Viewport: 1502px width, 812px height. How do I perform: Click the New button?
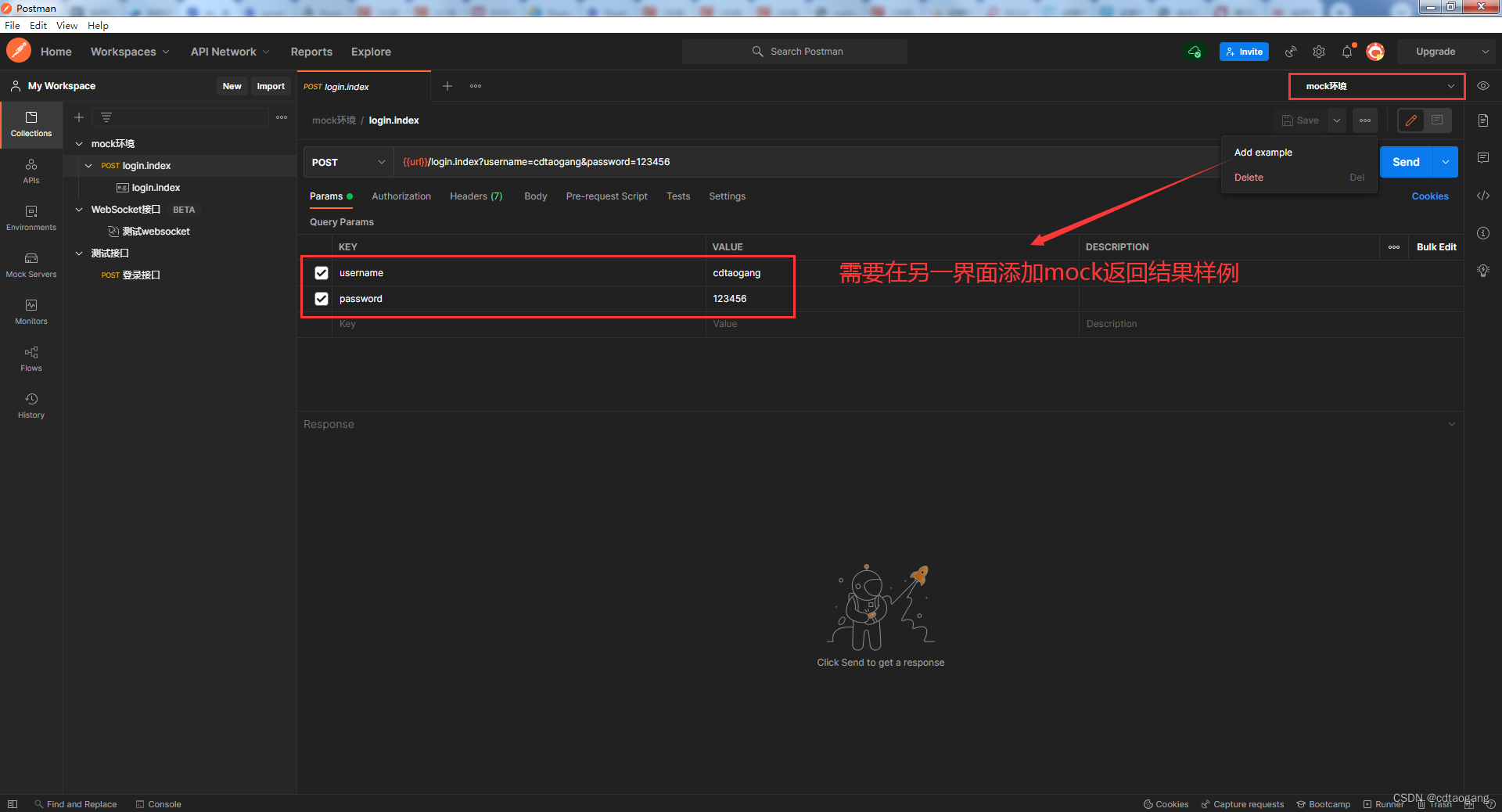coord(232,86)
